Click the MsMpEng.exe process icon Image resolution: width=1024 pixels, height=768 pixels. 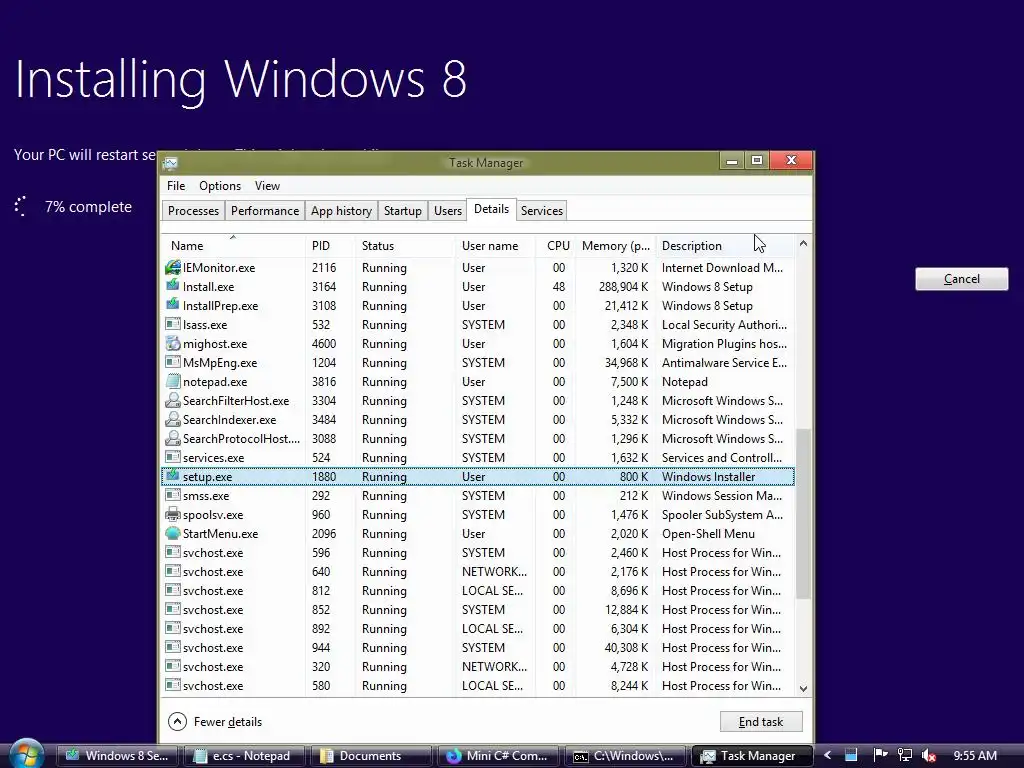(x=173, y=362)
